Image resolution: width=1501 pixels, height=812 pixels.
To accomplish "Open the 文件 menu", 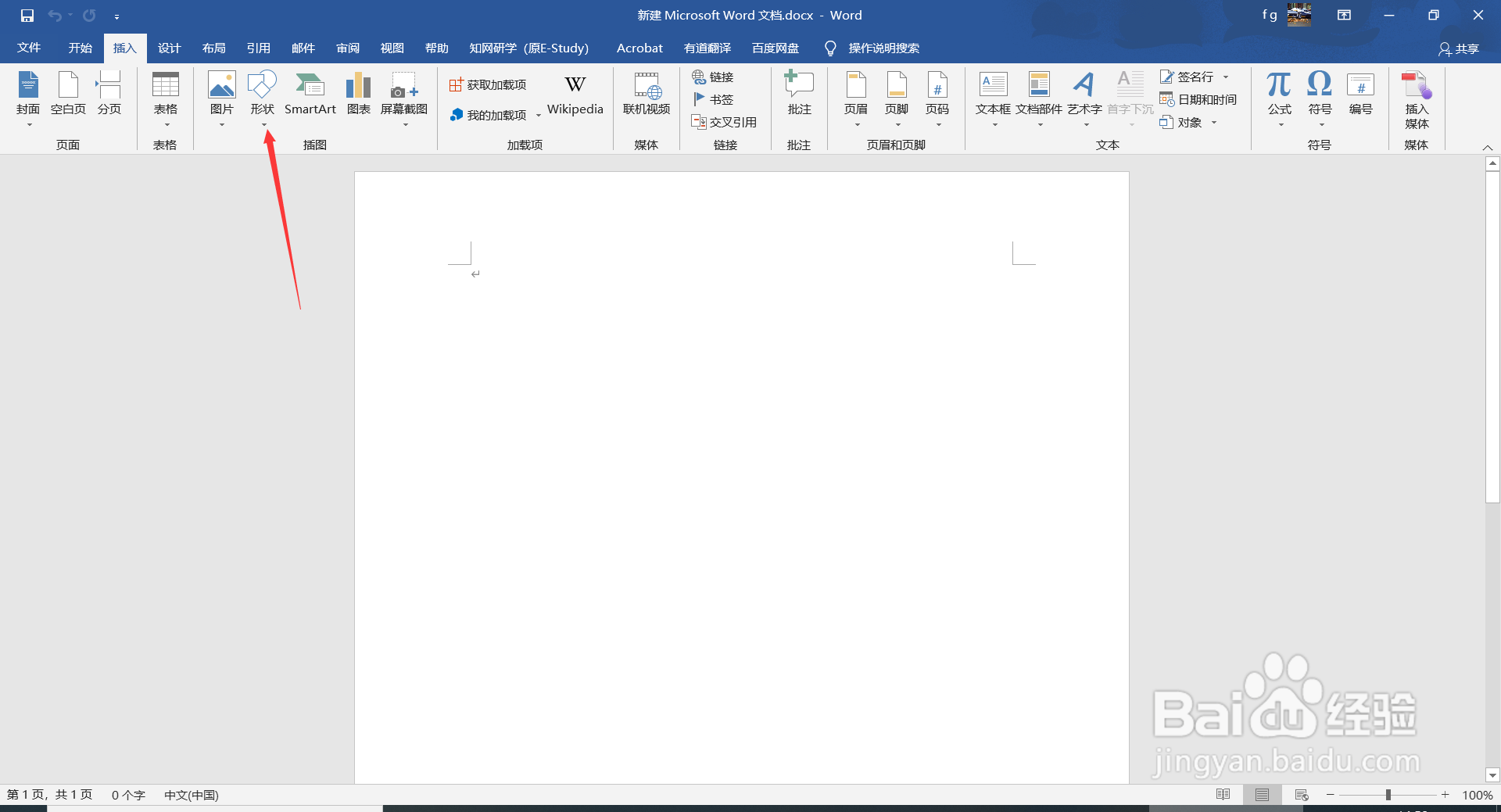I will point(29,48).
